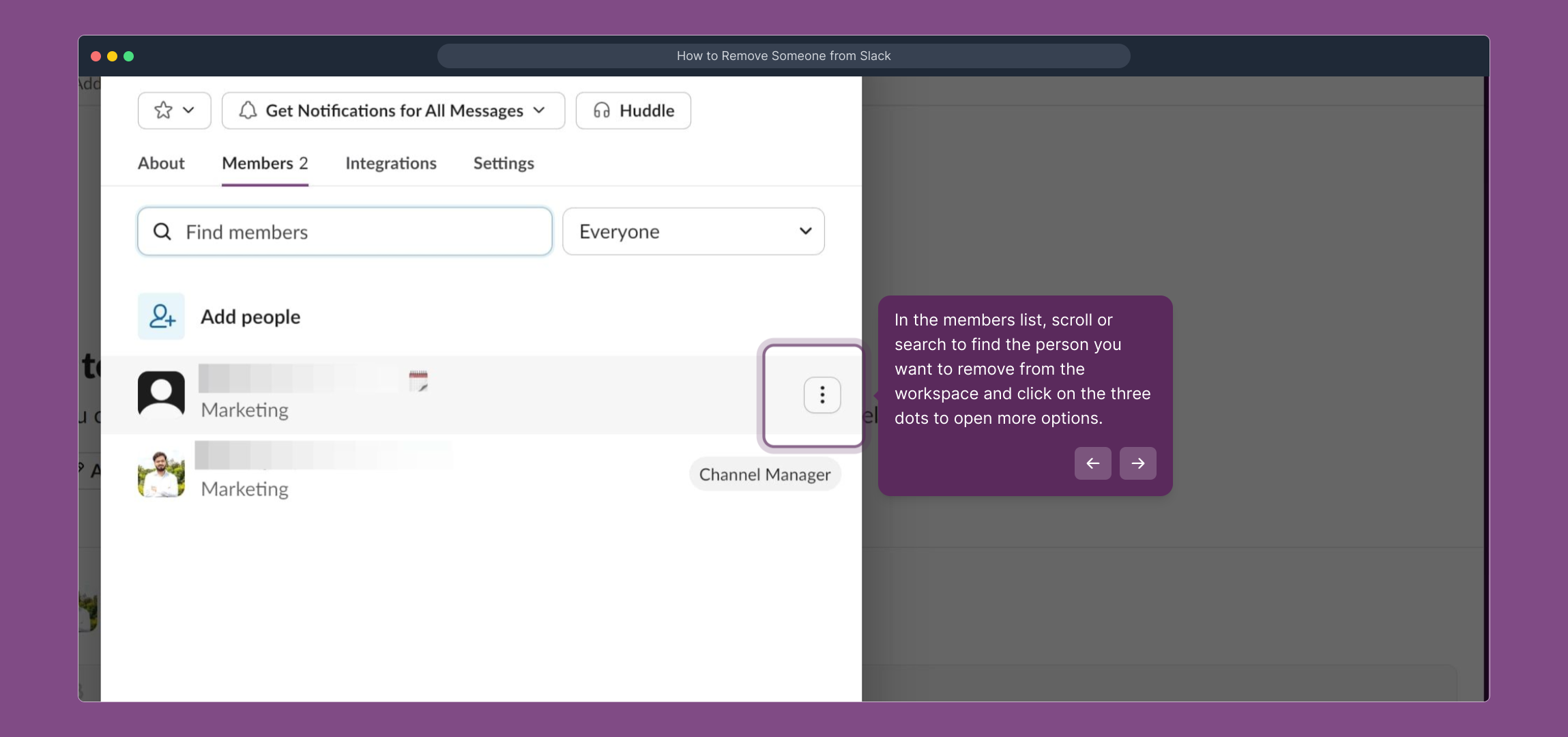Click the magnifying glass search icon
The height and width of the screenshot is (737, 1568).
pos(162,231)
